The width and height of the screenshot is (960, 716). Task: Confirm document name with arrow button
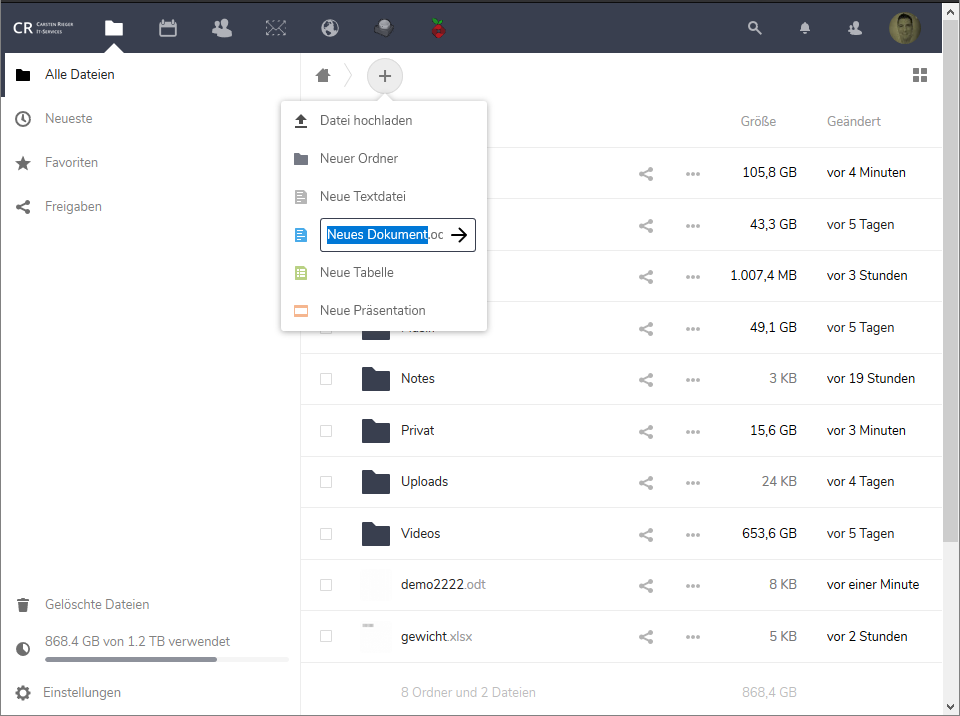tap(459, 234)
